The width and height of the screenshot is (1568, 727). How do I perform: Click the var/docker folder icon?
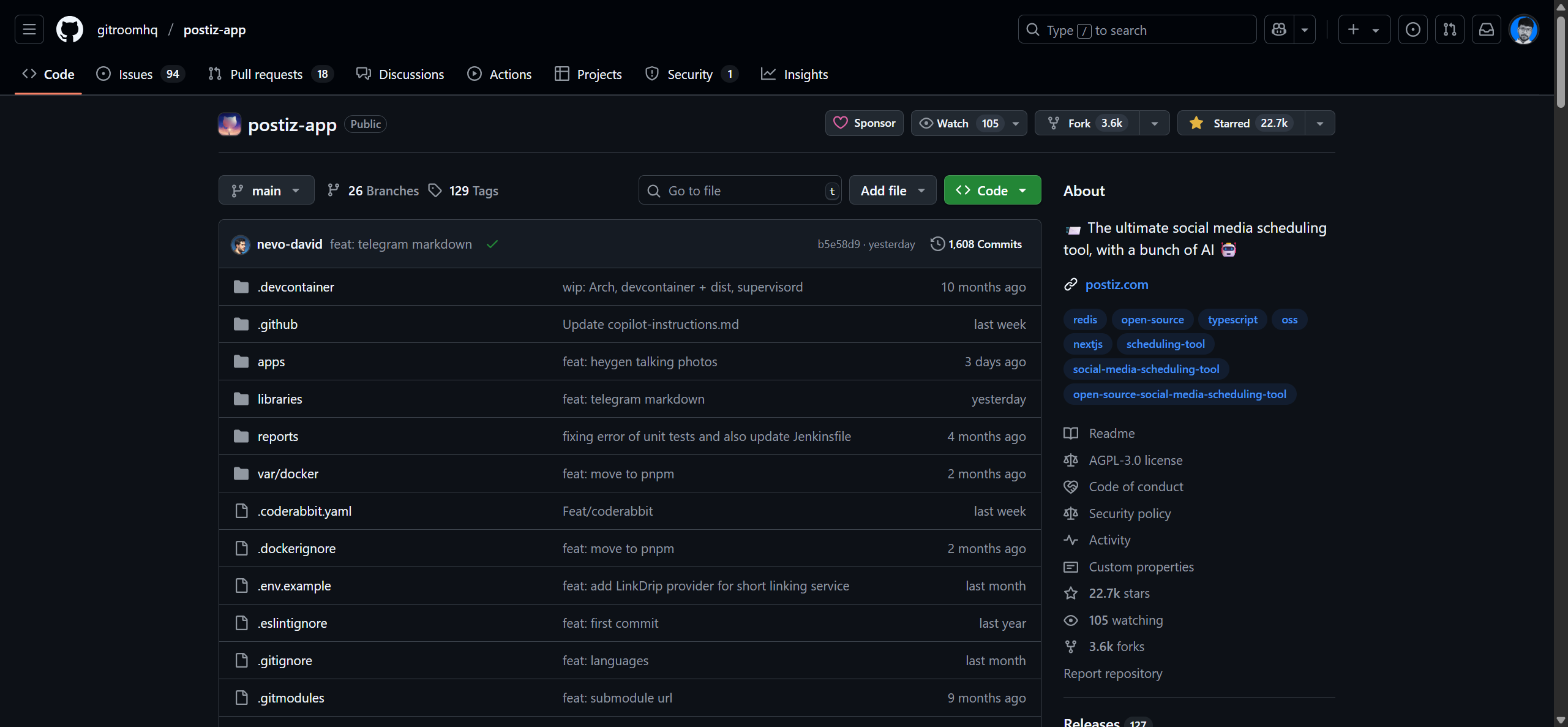pyautogui.click(x=241, y=473)
